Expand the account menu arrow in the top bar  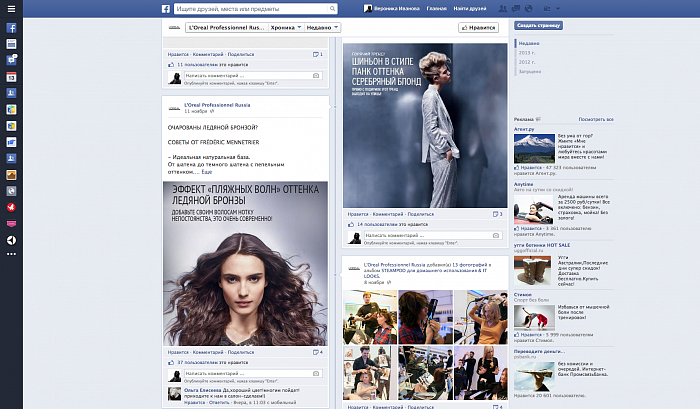tap(558, 8)
